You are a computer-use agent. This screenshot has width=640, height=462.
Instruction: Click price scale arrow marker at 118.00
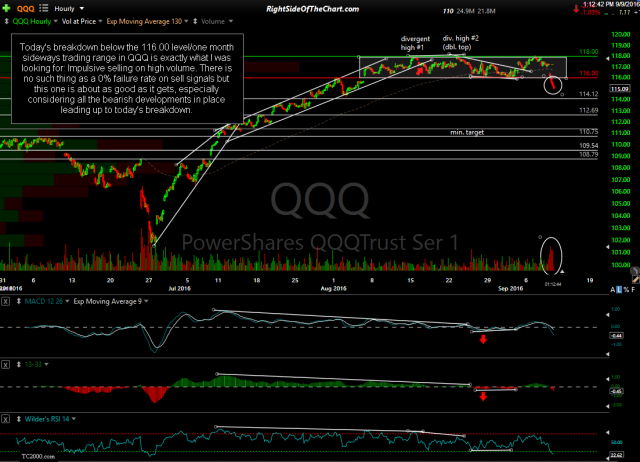[607, 58]
